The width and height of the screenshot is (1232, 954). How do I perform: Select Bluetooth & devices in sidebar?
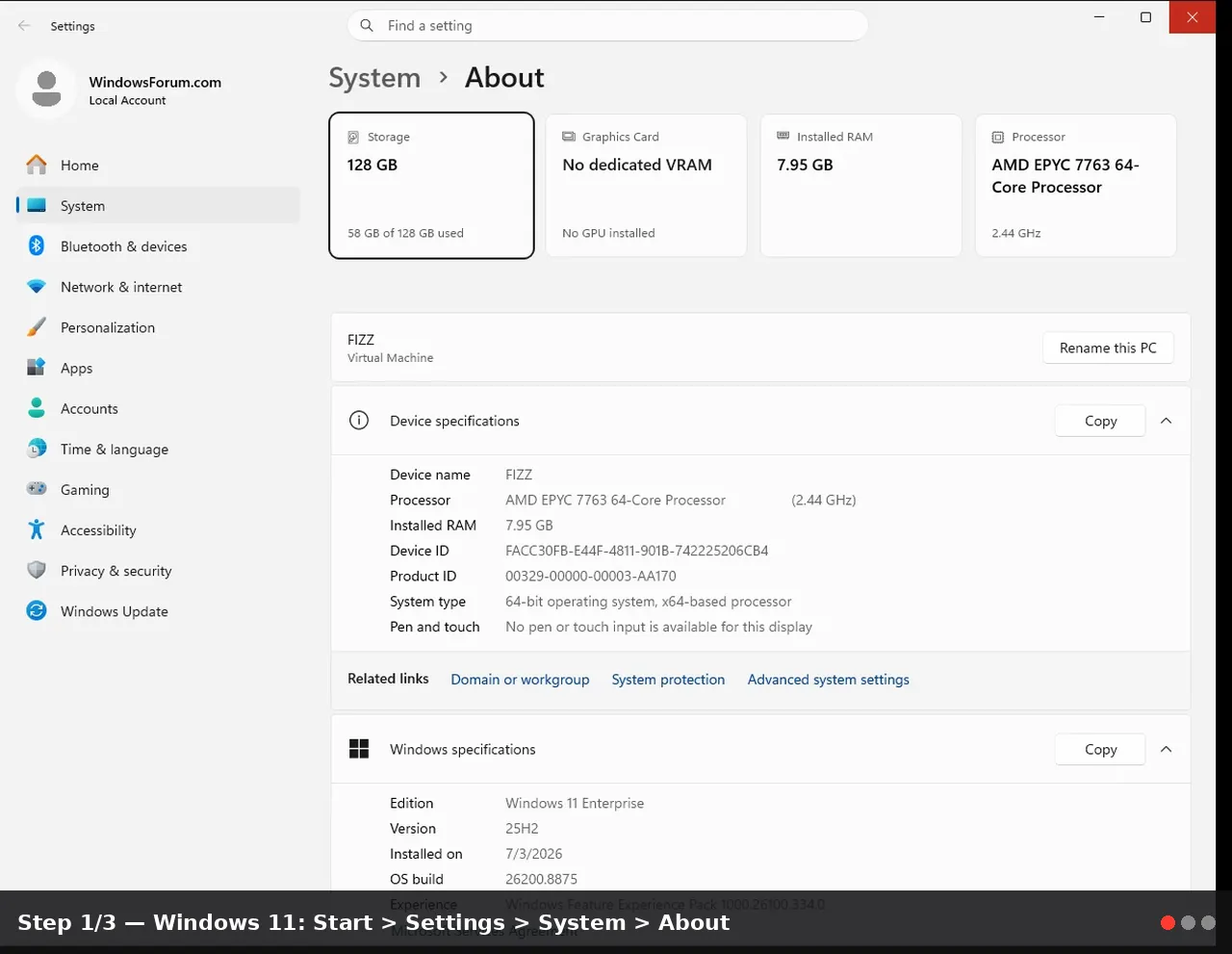point(158,246)
